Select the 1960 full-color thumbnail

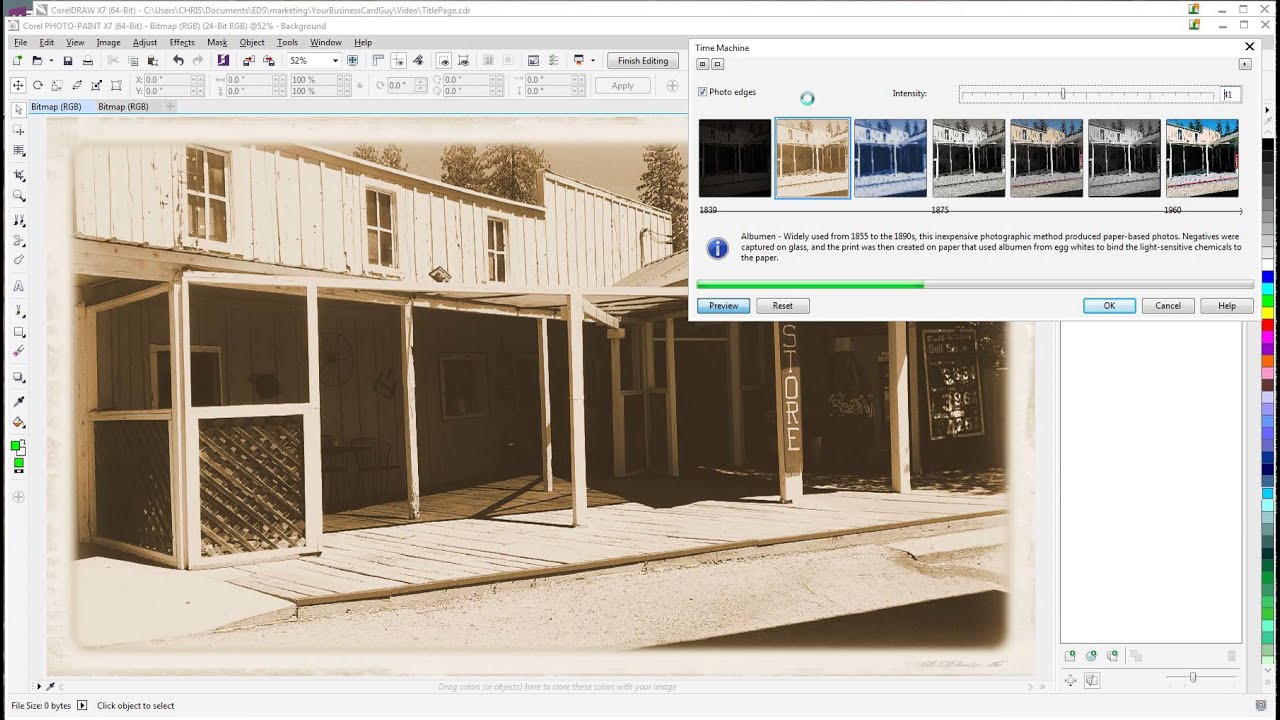(x=1202, y=158)
